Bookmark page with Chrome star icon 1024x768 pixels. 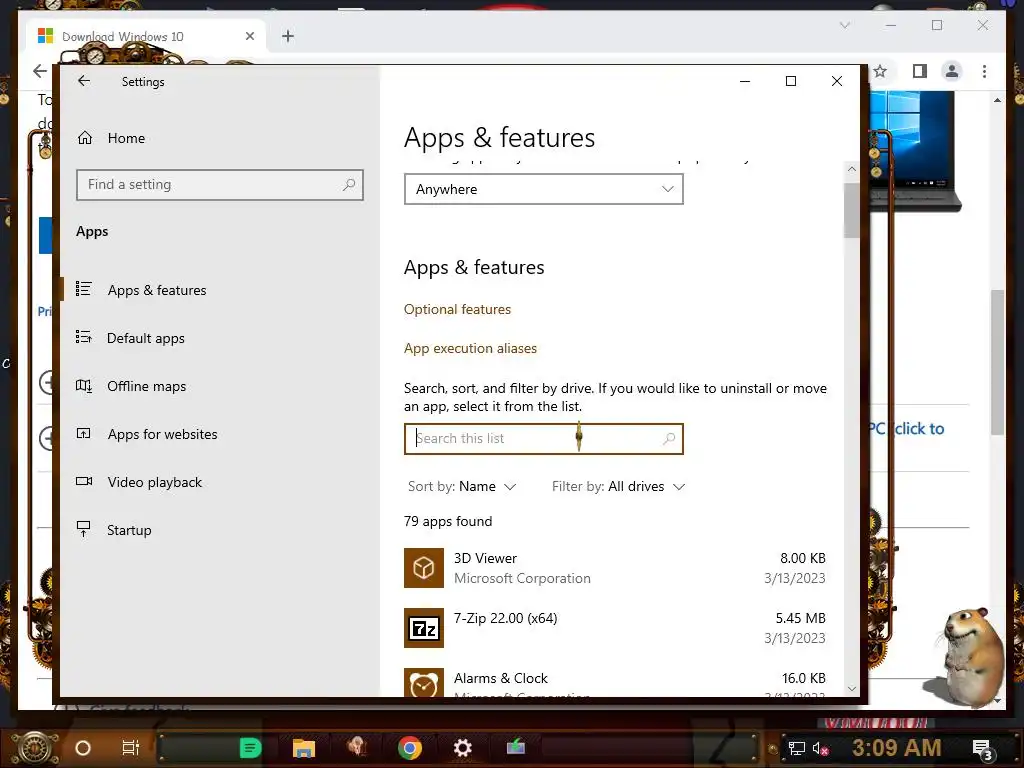coord(880,71)
